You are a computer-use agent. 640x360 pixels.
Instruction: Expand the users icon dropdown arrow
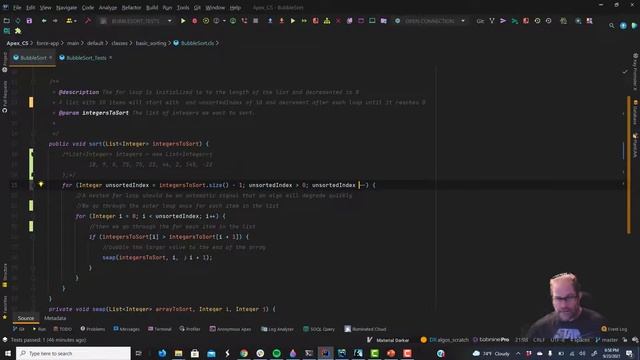76,21
